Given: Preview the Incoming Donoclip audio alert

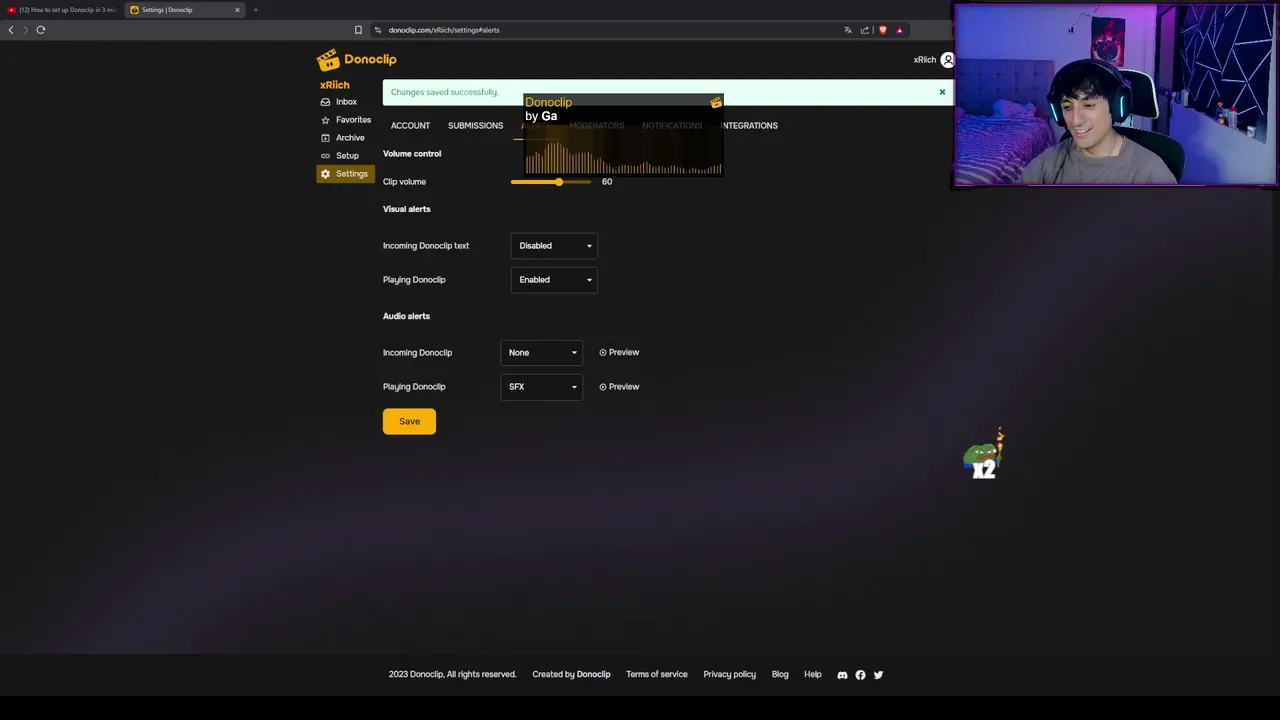Looking at the screenshot, I should (x=619, y=353).
